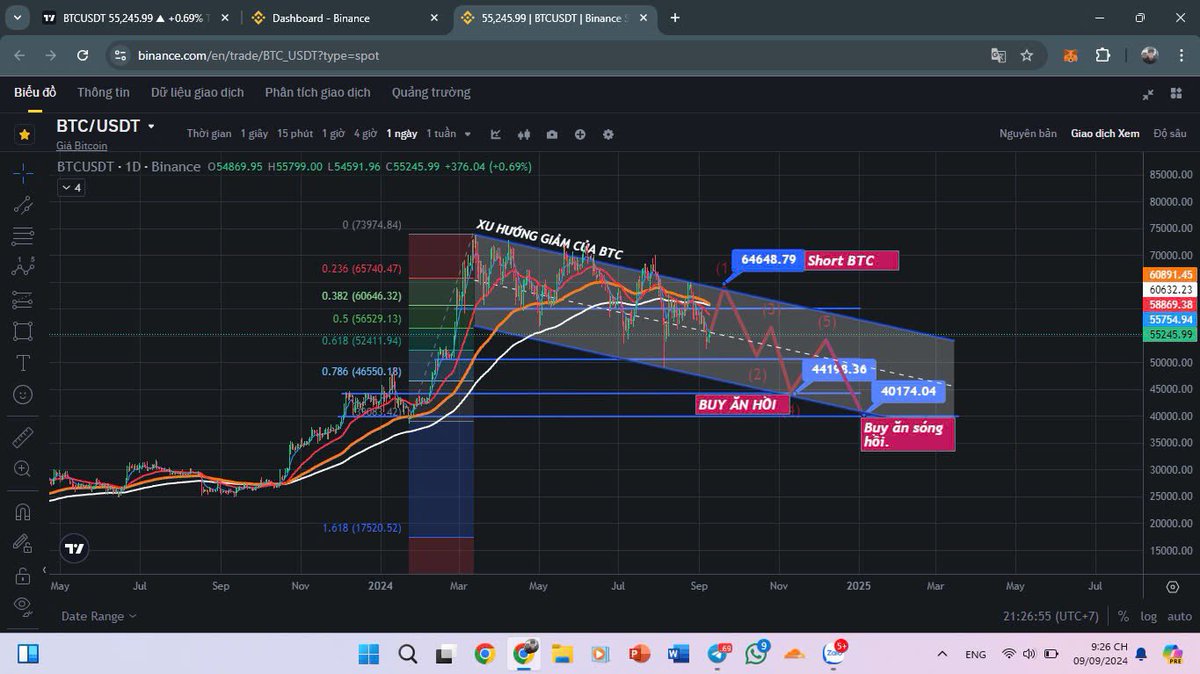Expand chart to fullscreen icon
Image resolution: width=1200 pixels, height=674 pixels.
(x=1147, y=93)
